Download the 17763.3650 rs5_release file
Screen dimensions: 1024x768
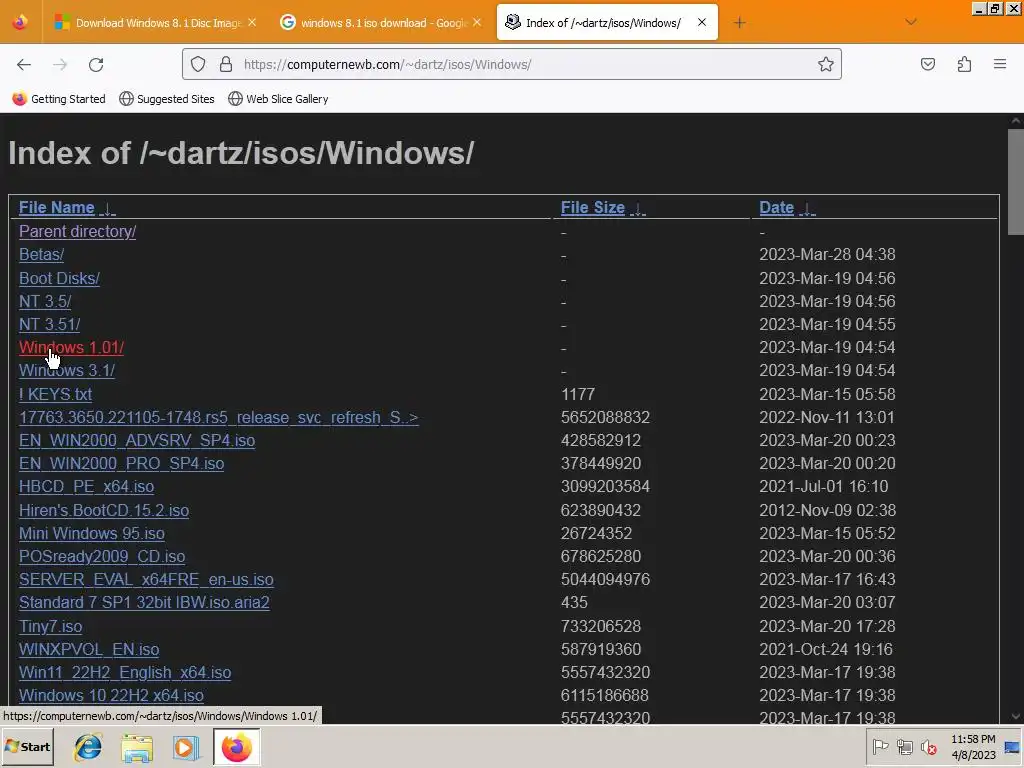pos(219,417)
